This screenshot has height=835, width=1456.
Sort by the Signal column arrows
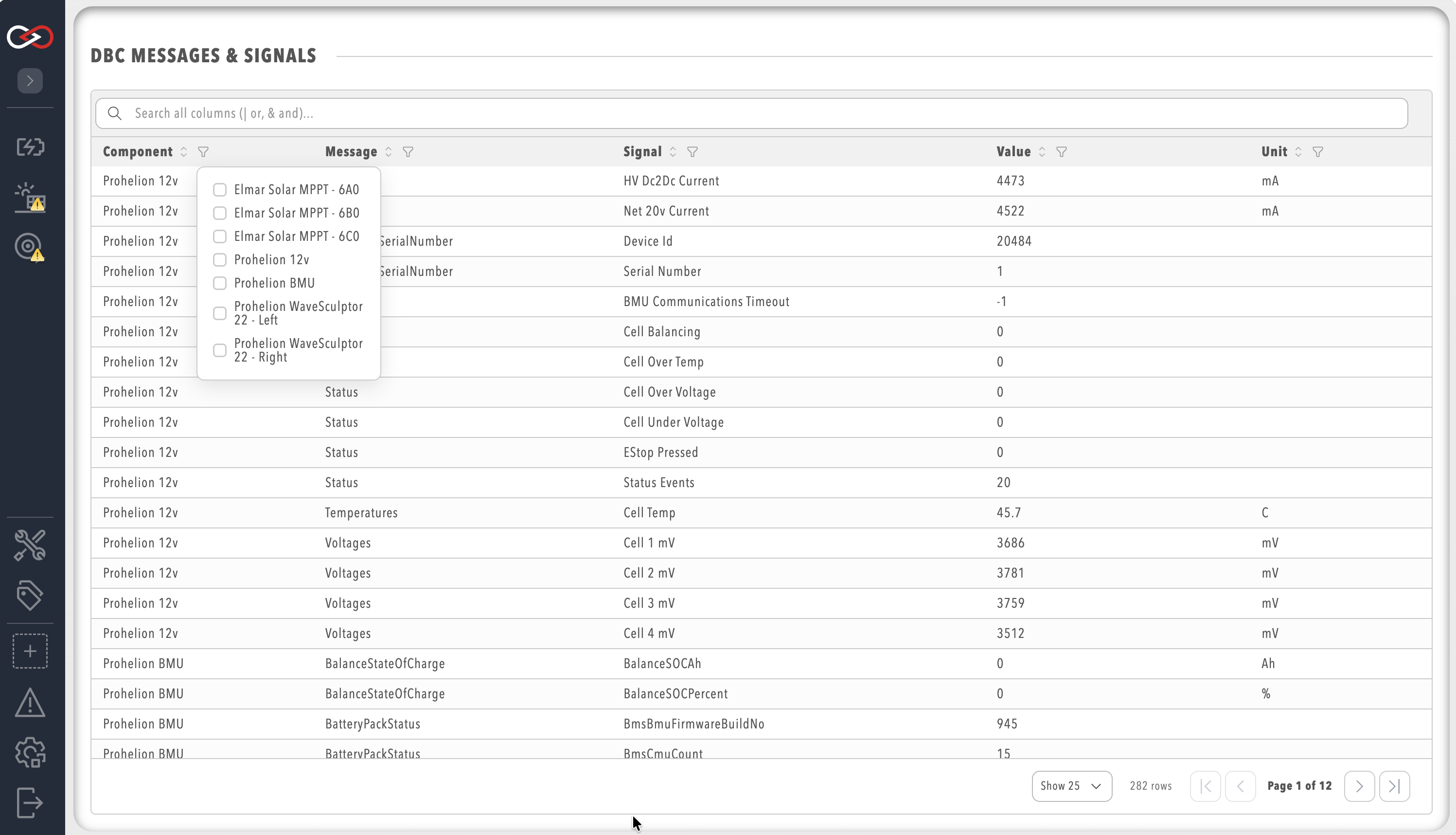673,152
